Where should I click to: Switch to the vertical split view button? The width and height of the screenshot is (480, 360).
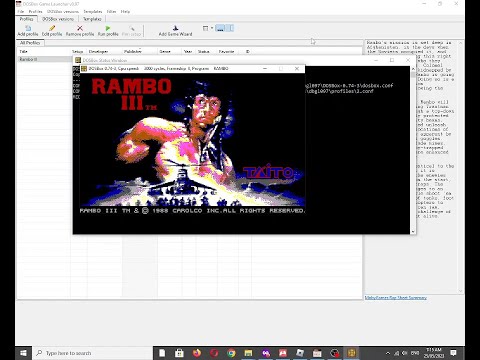230,28
